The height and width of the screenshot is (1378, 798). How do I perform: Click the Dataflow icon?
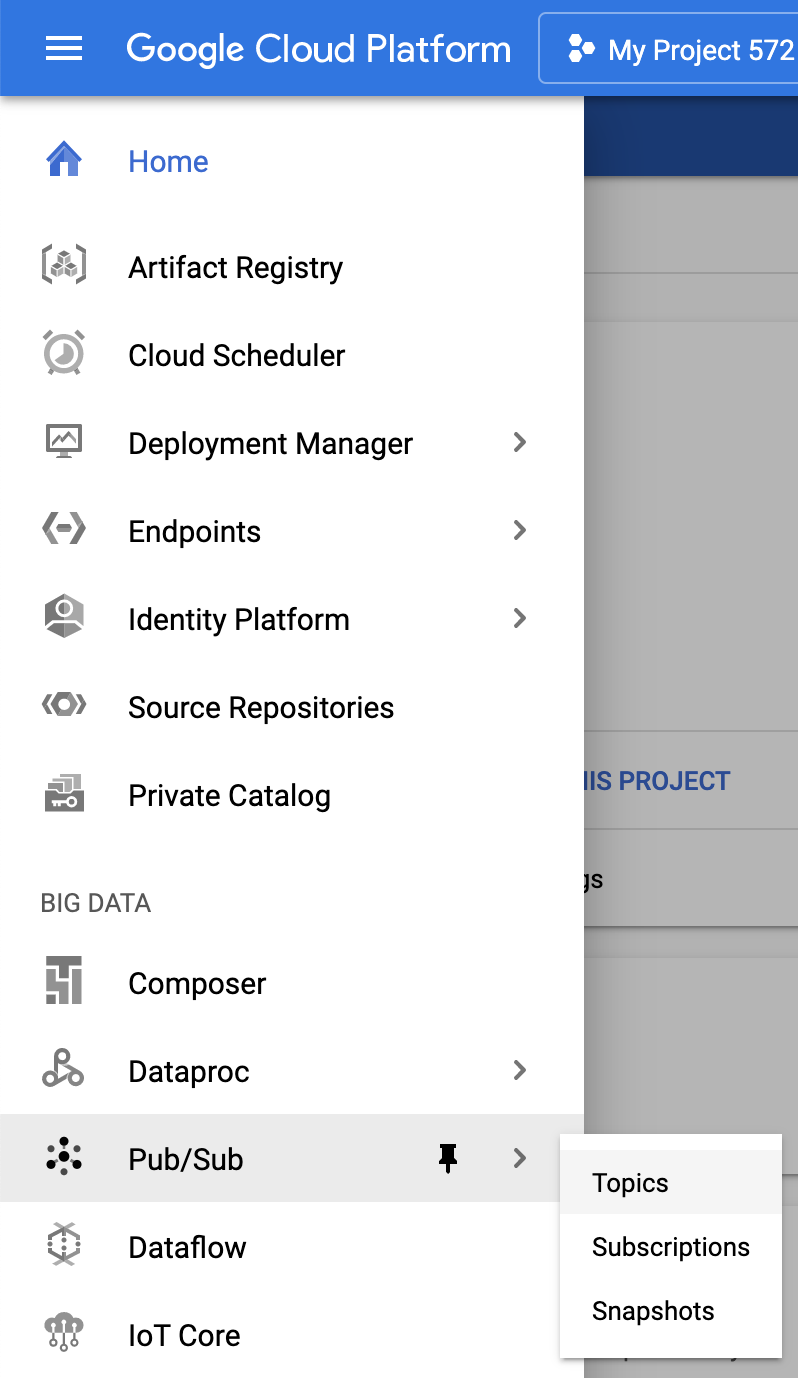64,1247
